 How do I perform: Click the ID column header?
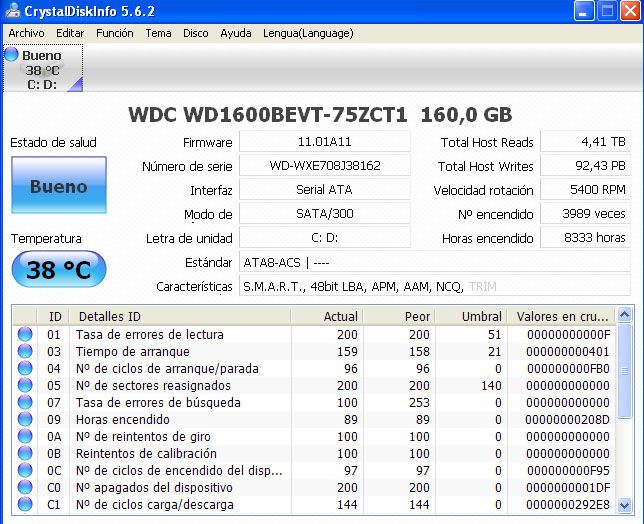53,316
